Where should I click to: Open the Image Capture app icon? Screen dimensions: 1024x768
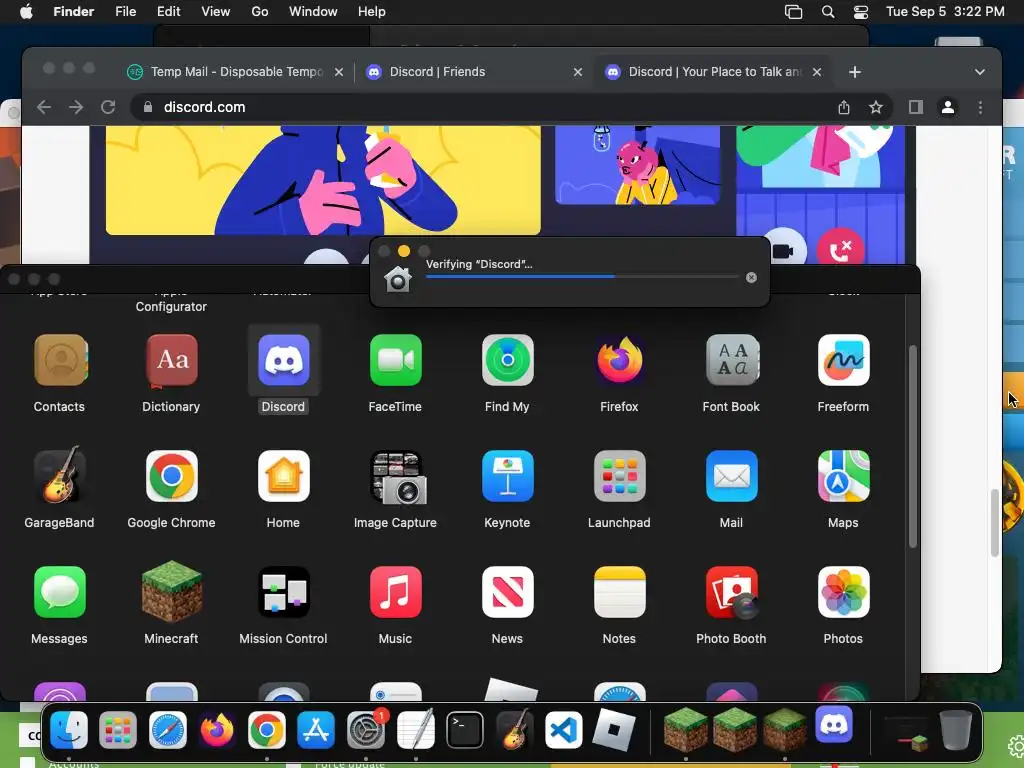[398, 477]
